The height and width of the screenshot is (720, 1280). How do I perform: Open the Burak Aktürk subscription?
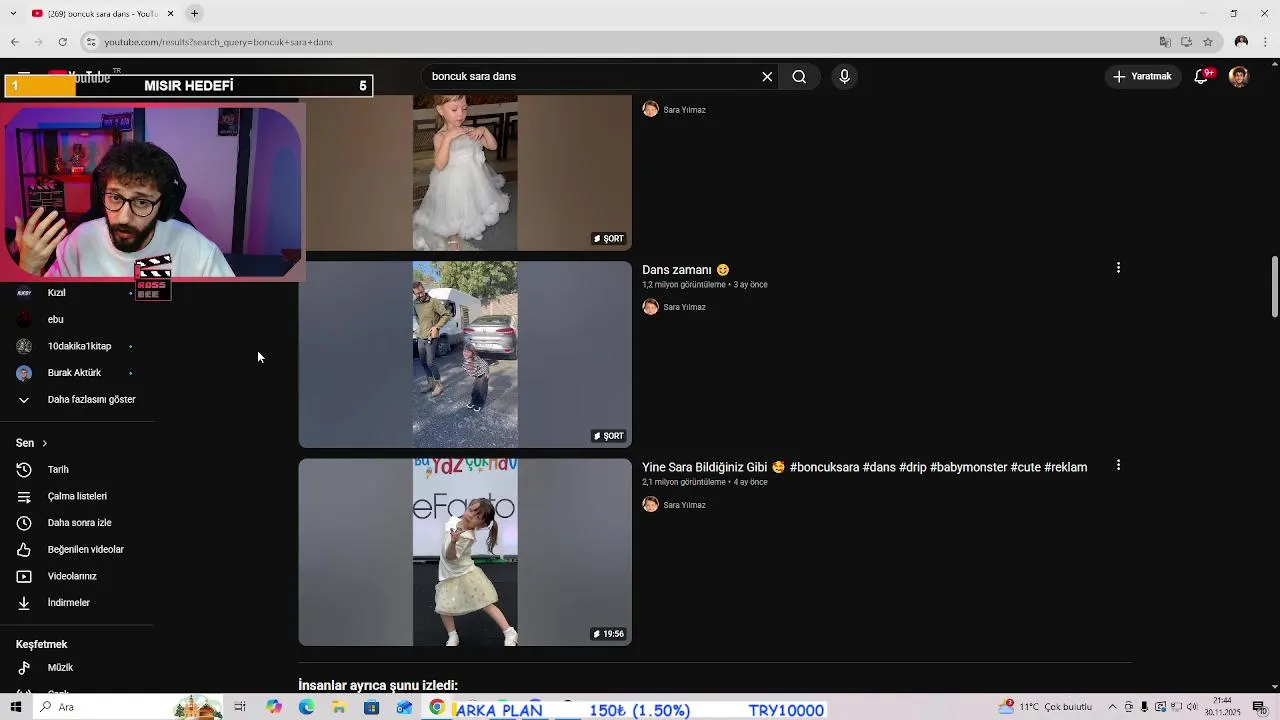(76, 373)
